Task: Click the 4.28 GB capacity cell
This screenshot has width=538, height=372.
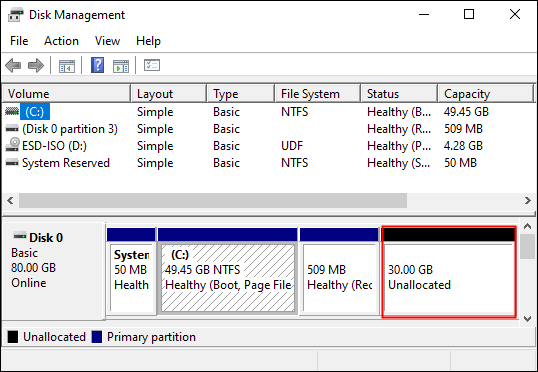Action: tap(463, 146)
